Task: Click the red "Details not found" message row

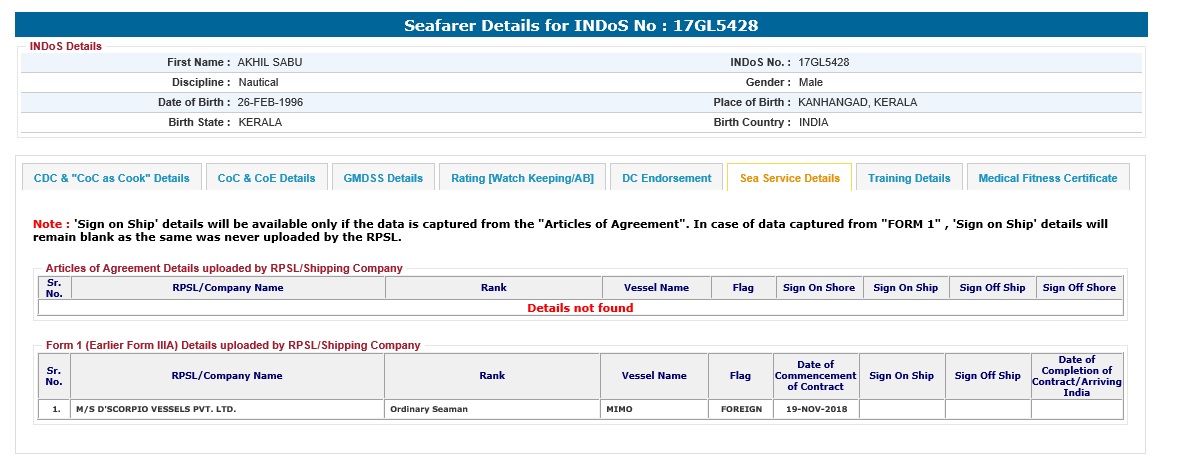Action: (x=580, y=308)
